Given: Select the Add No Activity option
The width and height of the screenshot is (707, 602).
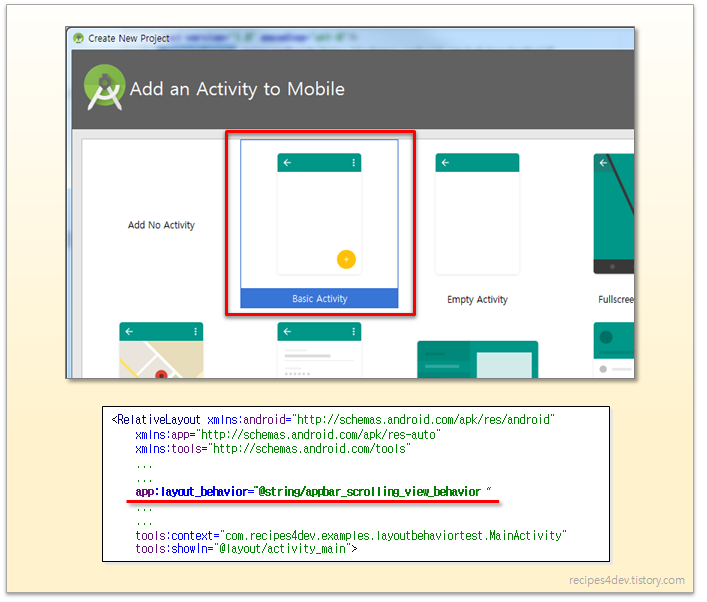Looking at the screenshot, I should pyautogui.click(x=161, y=225).
